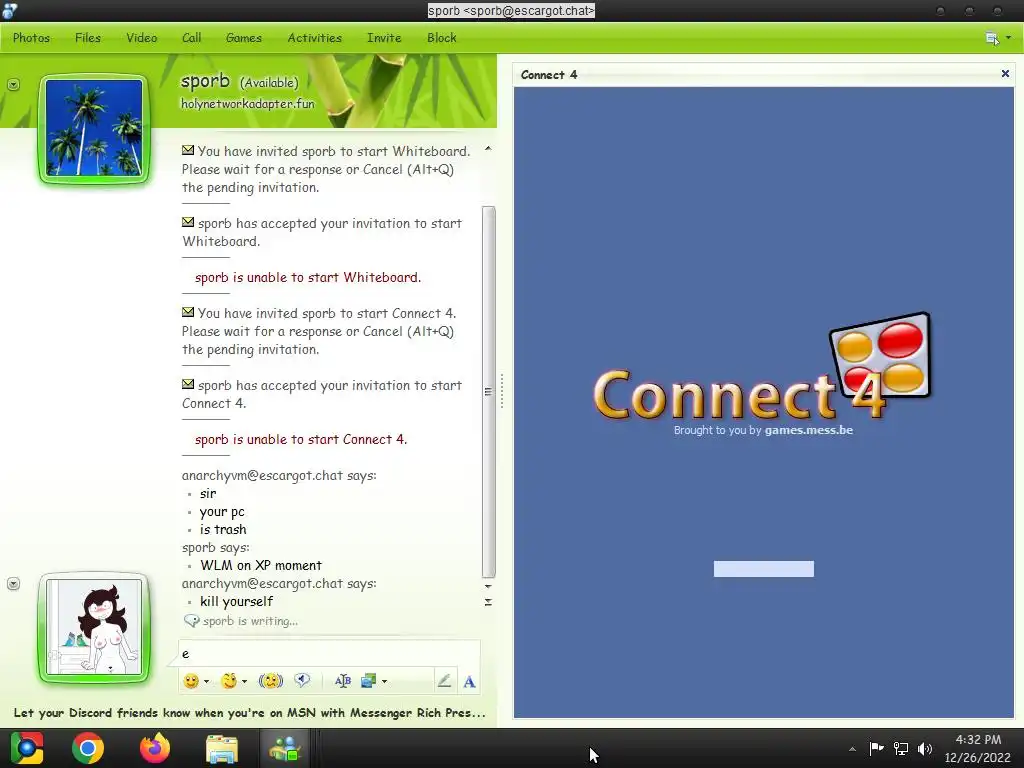
Task: Click holynetworkadapter.fun personal message
Action: [248, 104]
